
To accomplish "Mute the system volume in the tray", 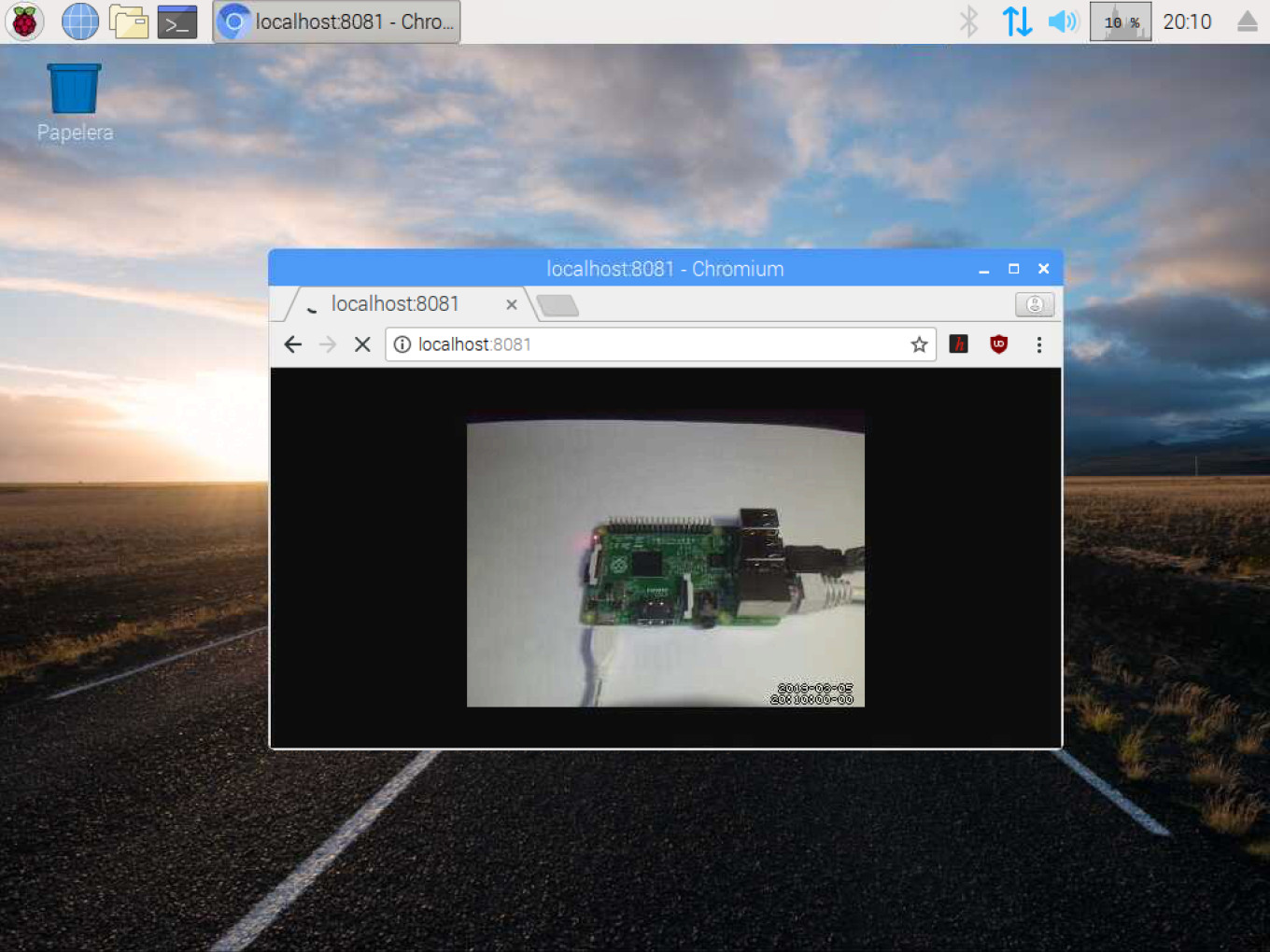I will coord(1063,21).
